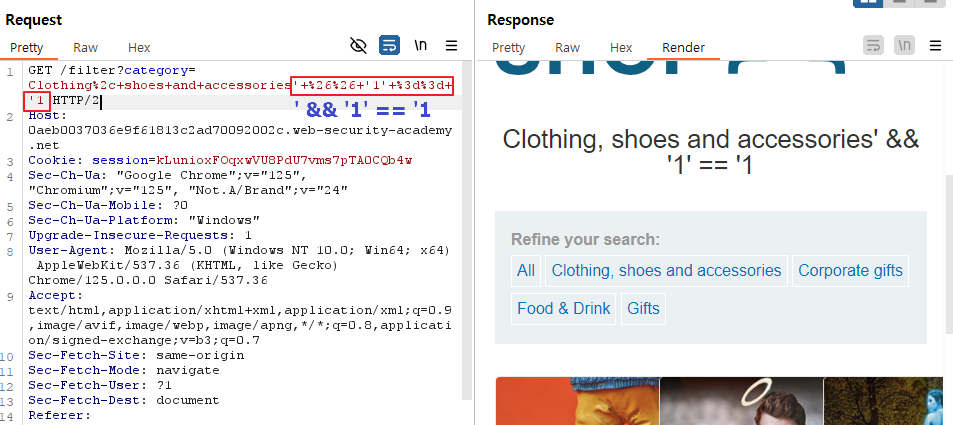Toggle the \n newline display in Response panel
This screenshot has width=953, height=425.
[904, 46]
